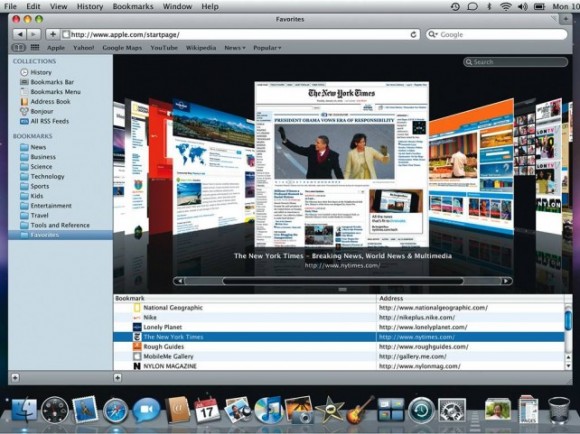
Task: Open iCal calendar showing 17
Action: tap(207, 410)
